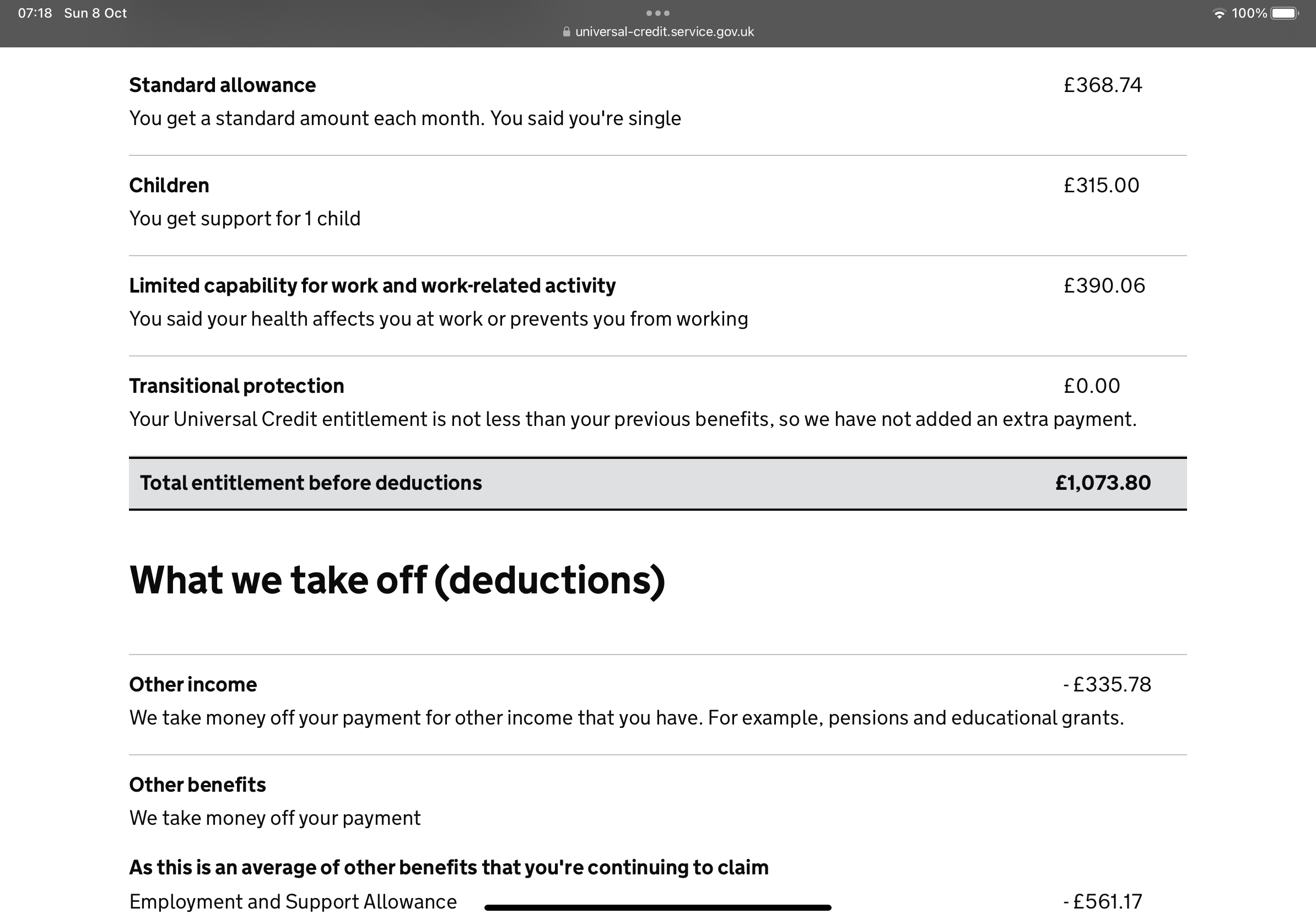Click the Children heading
Viewport: 1316px width, 919px height.
[169, 185]
